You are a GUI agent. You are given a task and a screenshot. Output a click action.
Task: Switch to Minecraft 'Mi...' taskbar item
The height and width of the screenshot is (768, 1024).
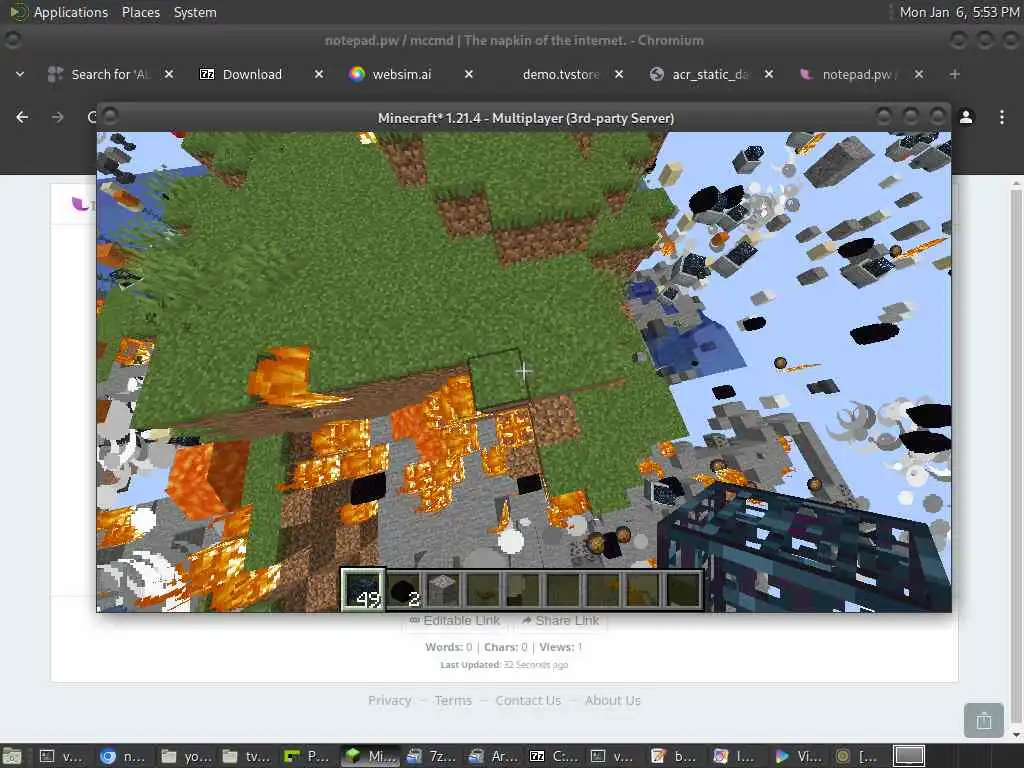tap(370, 756)
